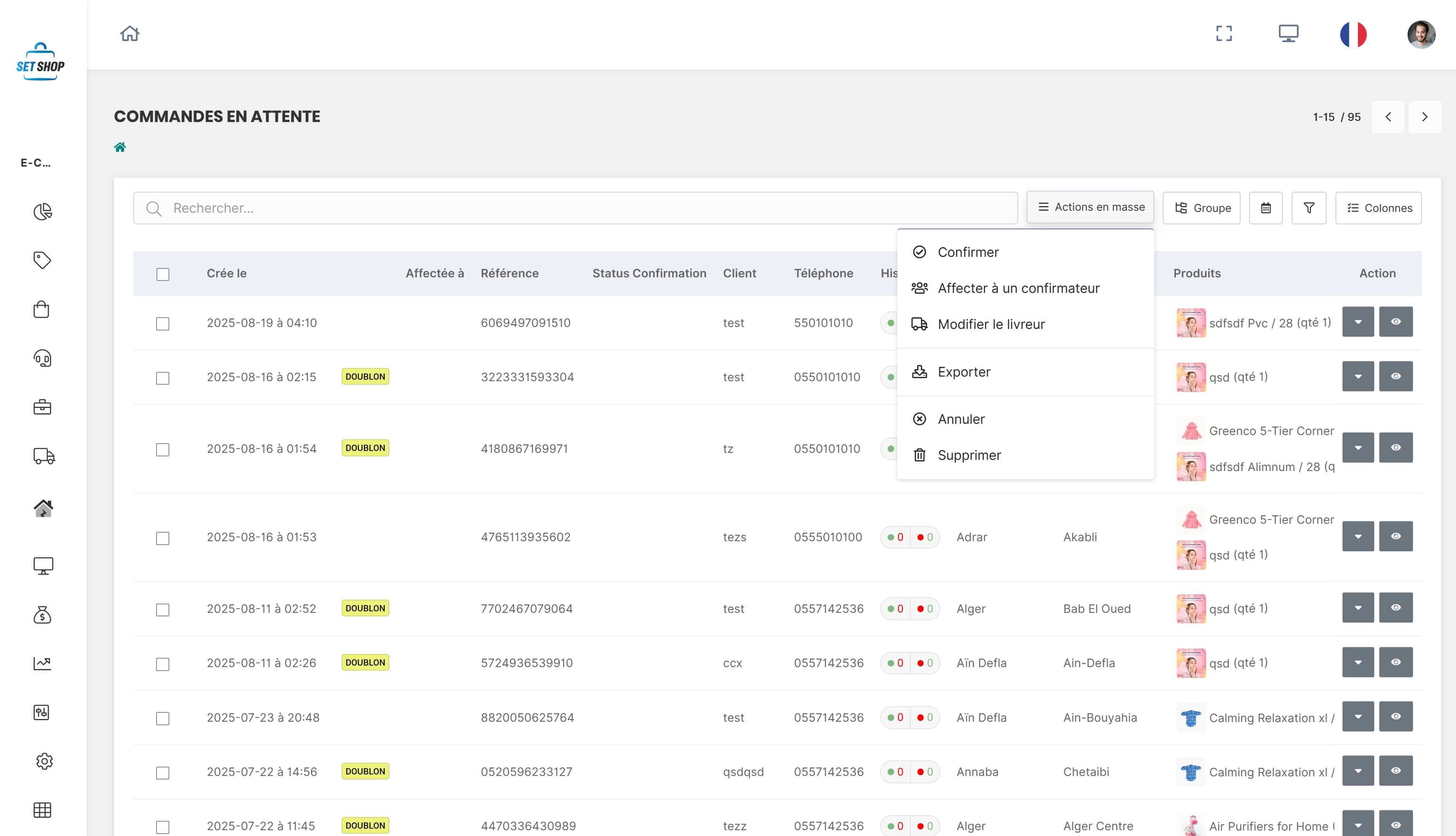Check the order 6069497091510 row checkbox
Image resolution: width=1456 pixels, height=836 pixels.
click(163, 324)
